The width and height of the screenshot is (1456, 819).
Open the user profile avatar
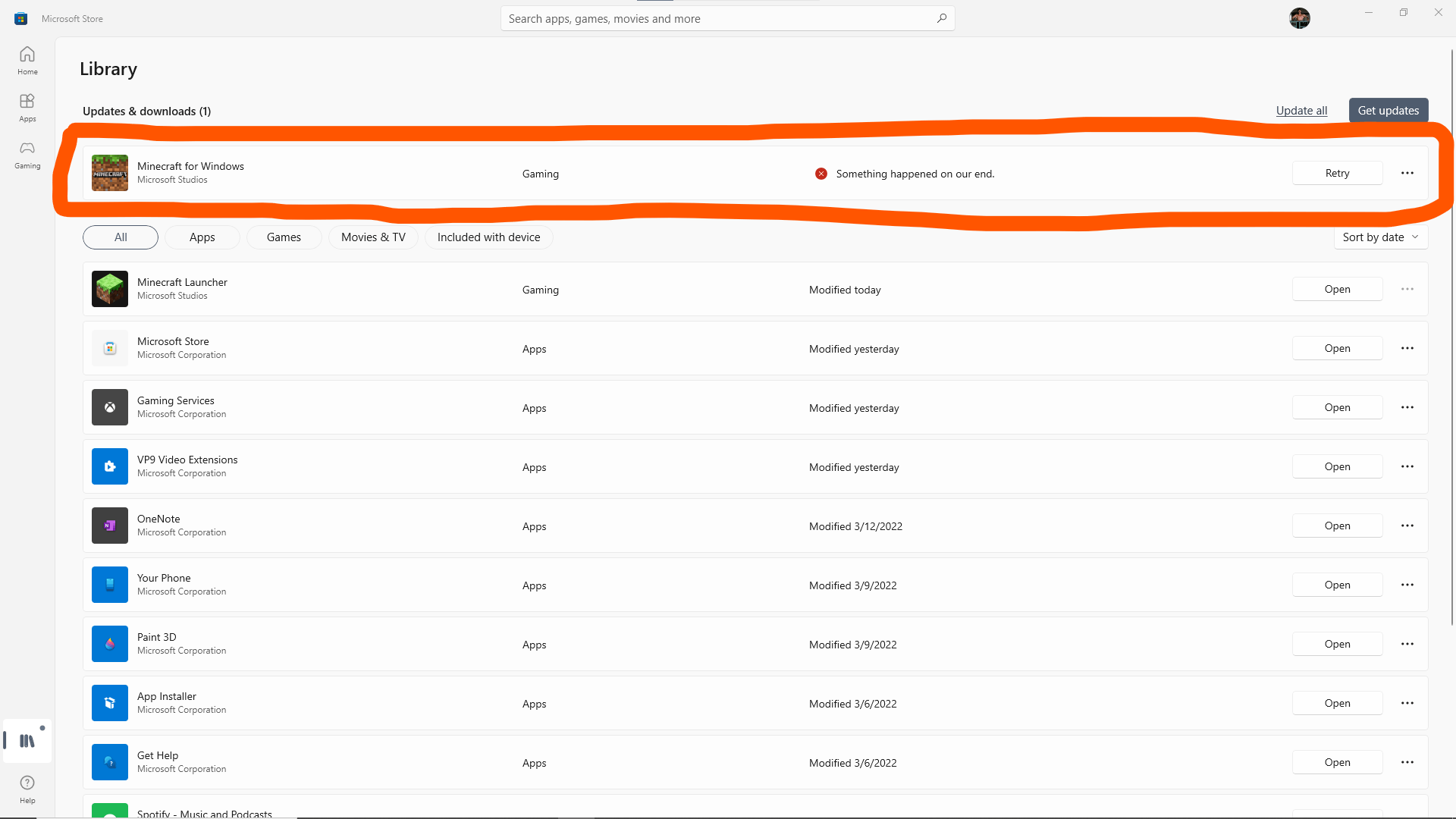click(x=1300, y=18)
